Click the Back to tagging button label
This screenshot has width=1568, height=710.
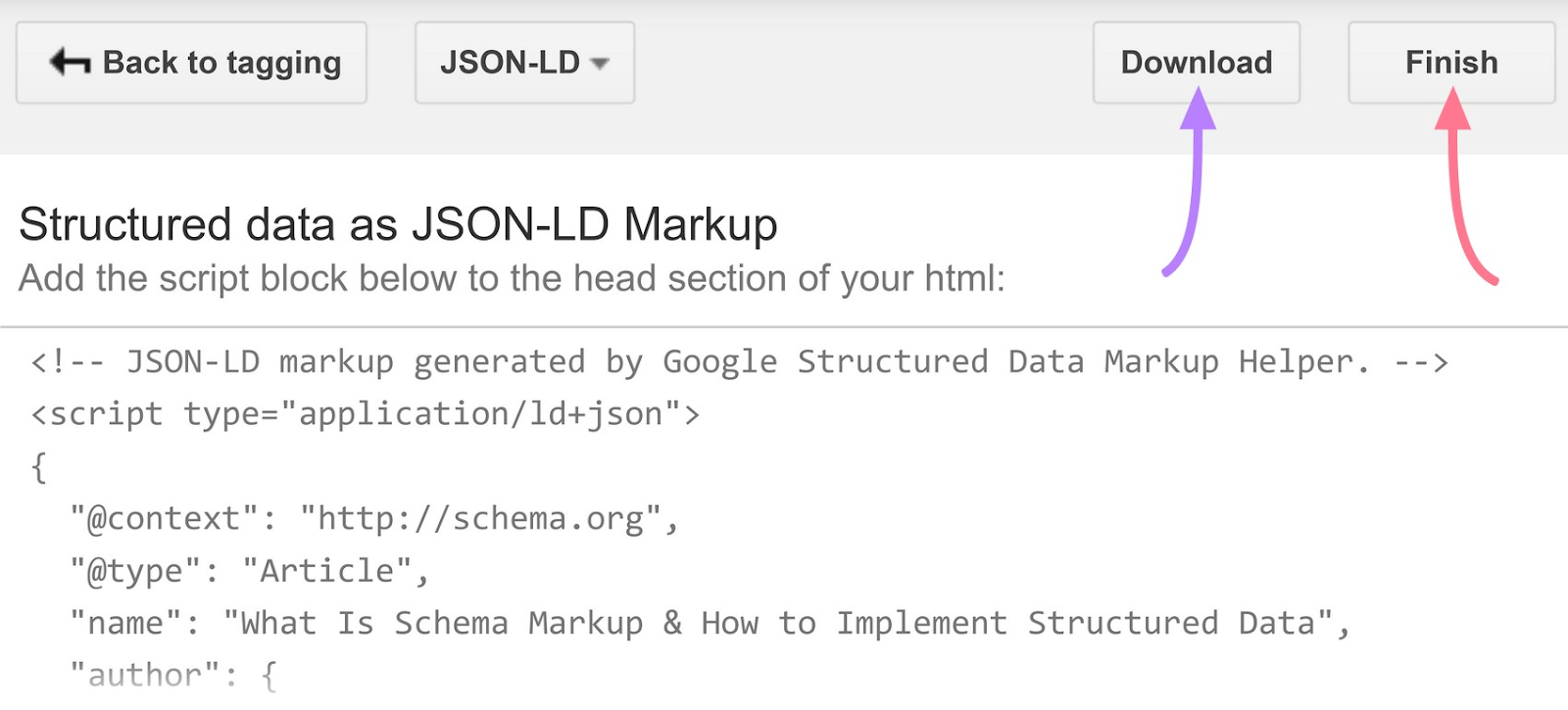pos(221,63)
